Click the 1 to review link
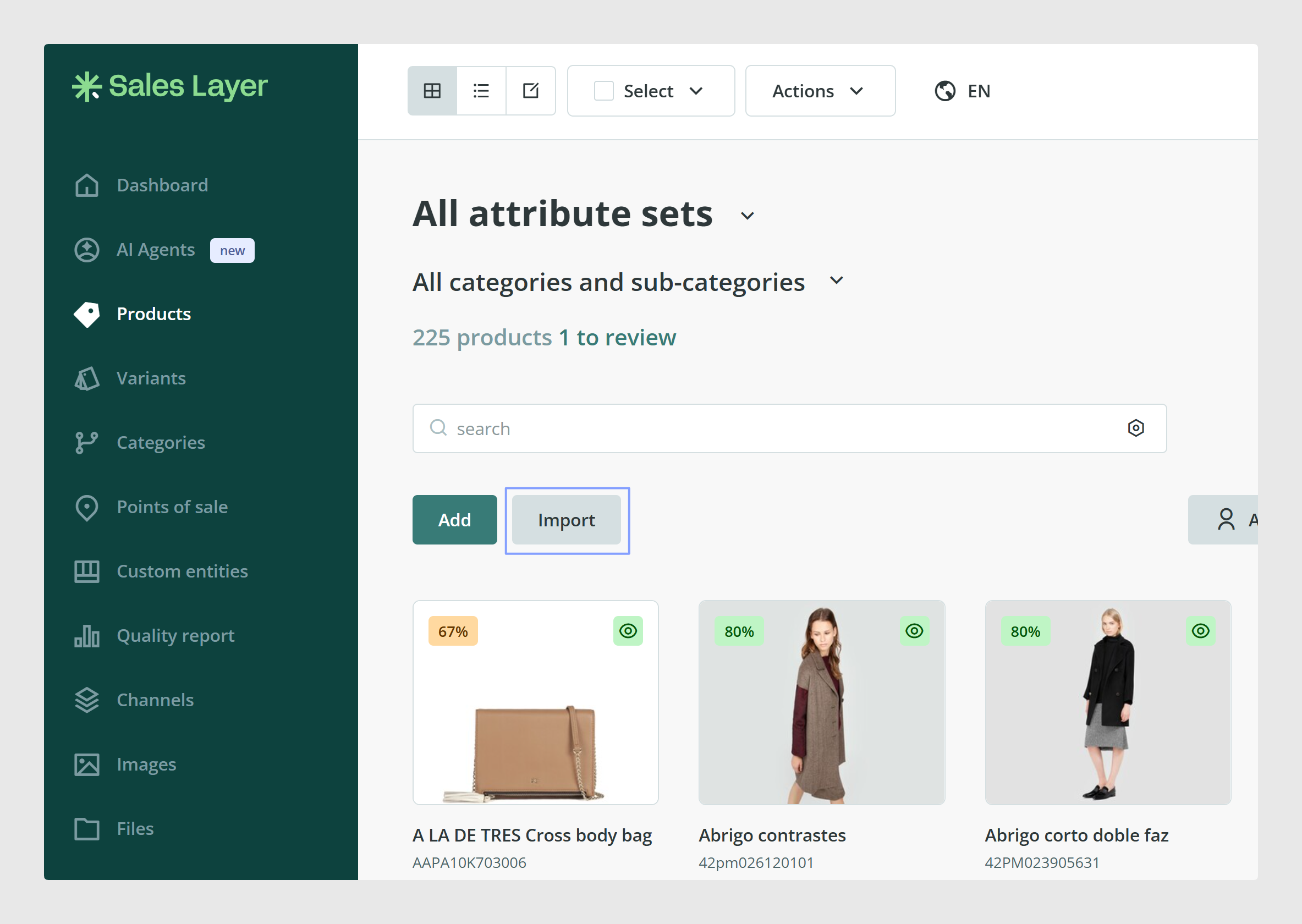 (x=617, y=338)
